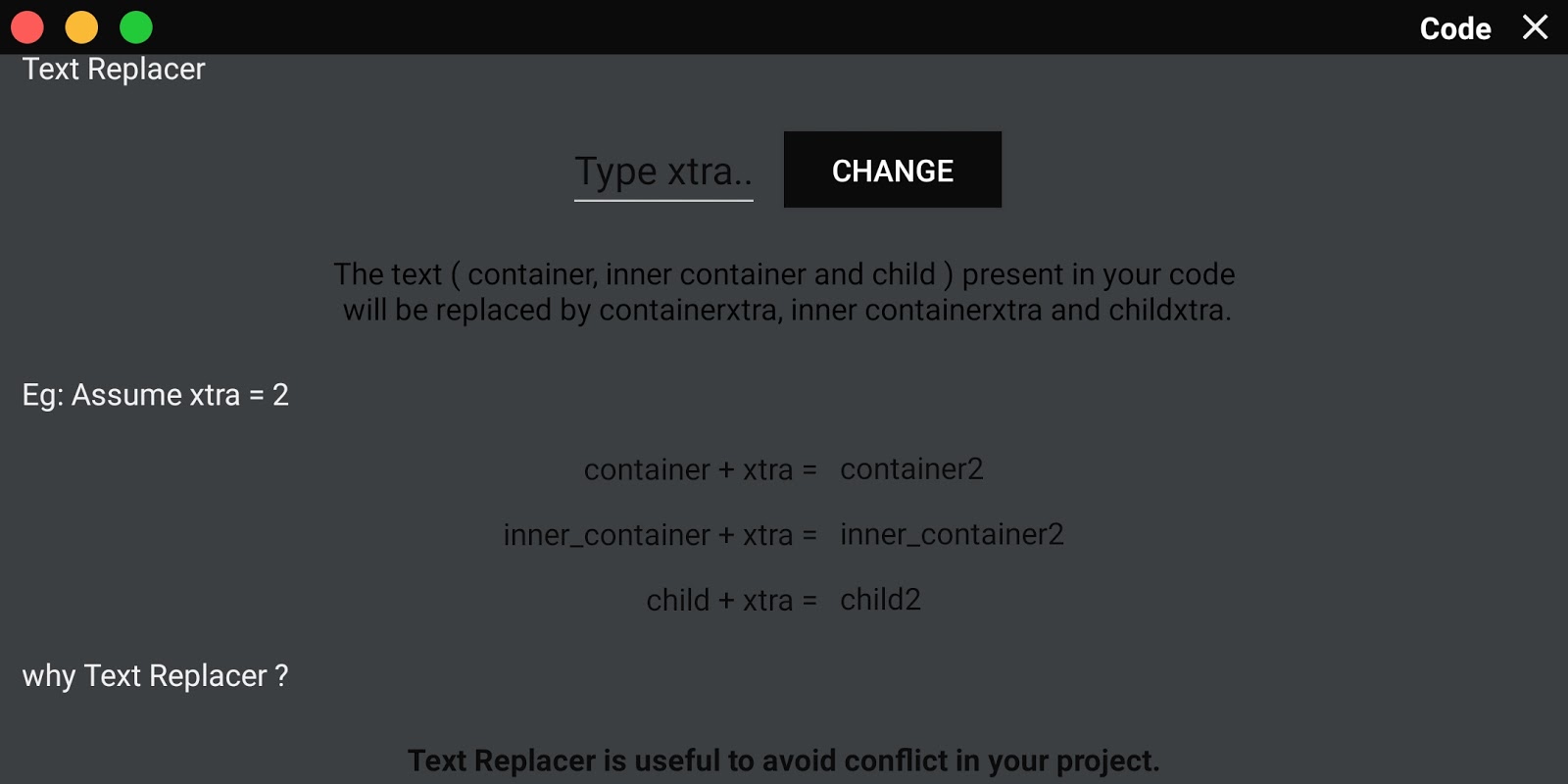Viewport: 1568px width, 784px height.
Task: Close the Text Replacer panel with X icon
Action: coord(1536,27)
